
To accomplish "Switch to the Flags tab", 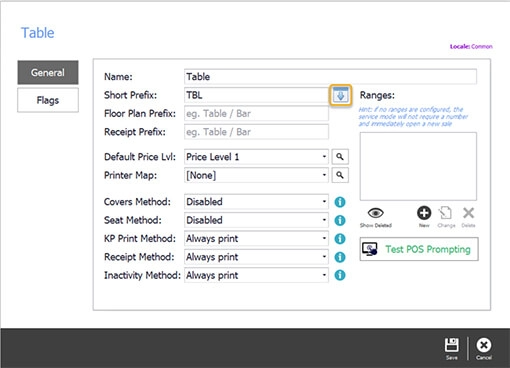I will [48, 100].
